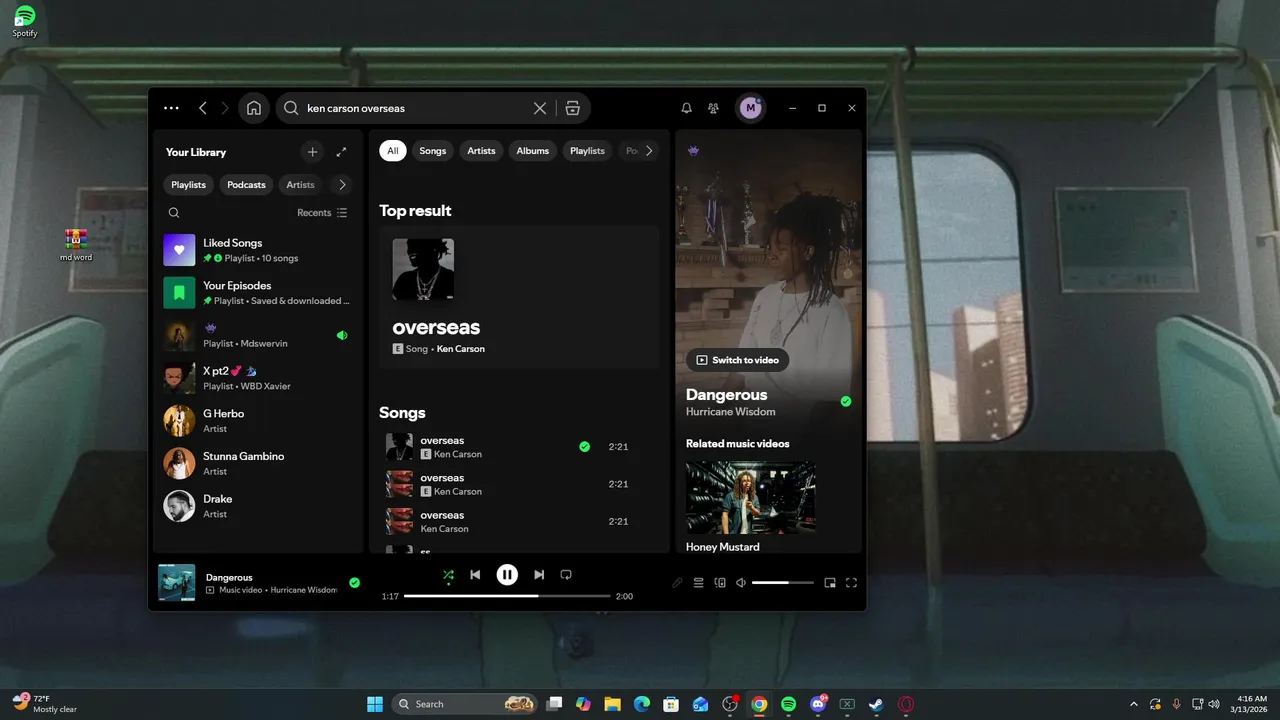Skip to previous track

click(x=476, y=575)
